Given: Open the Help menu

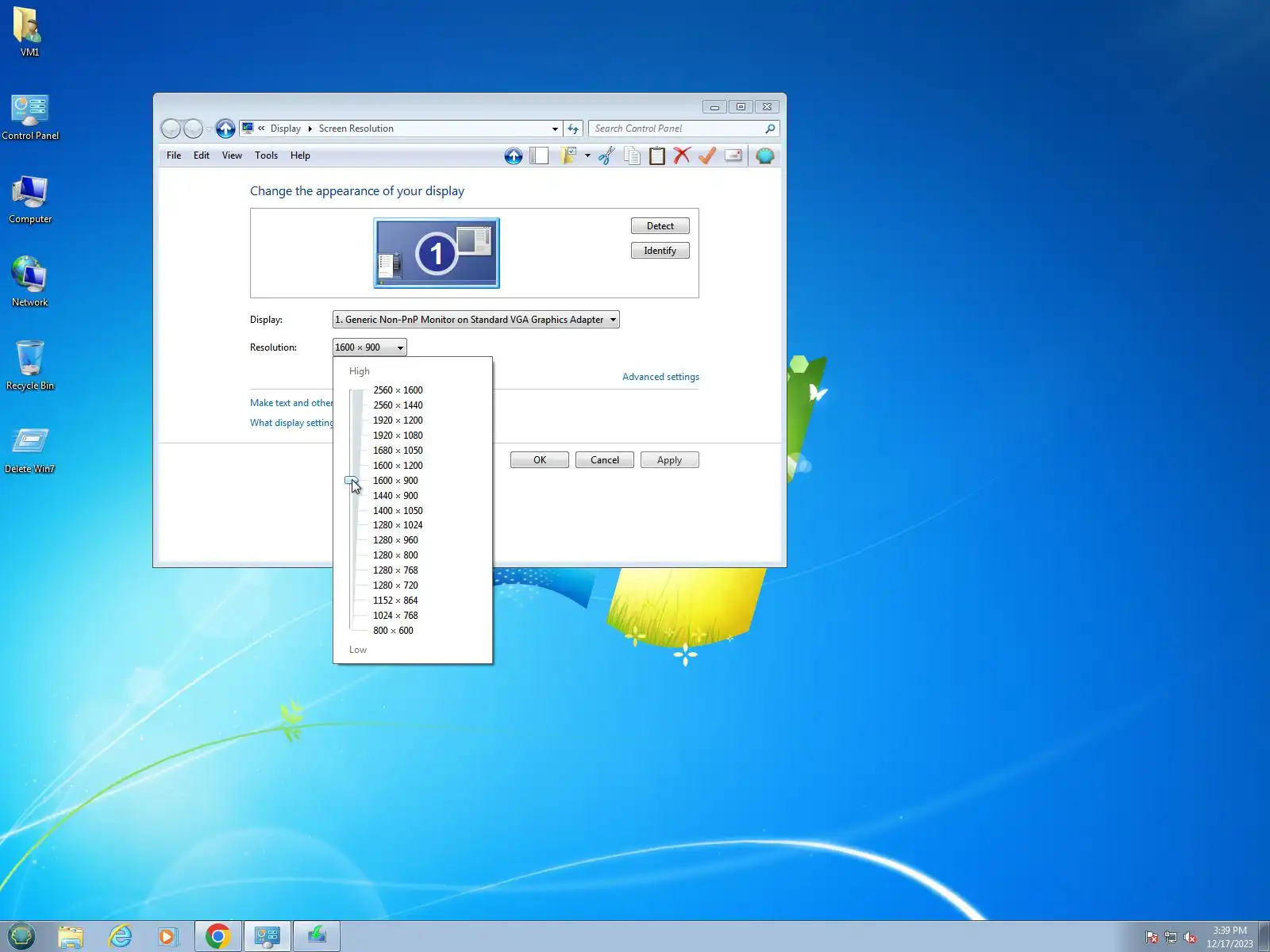Looking at the screenshot, I should tap(300, 155).
